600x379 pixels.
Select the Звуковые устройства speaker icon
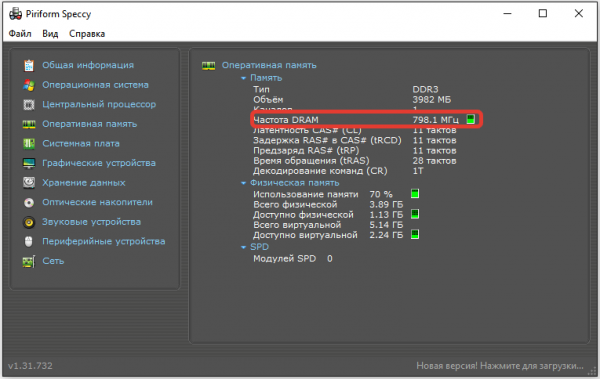pos(29,222)
